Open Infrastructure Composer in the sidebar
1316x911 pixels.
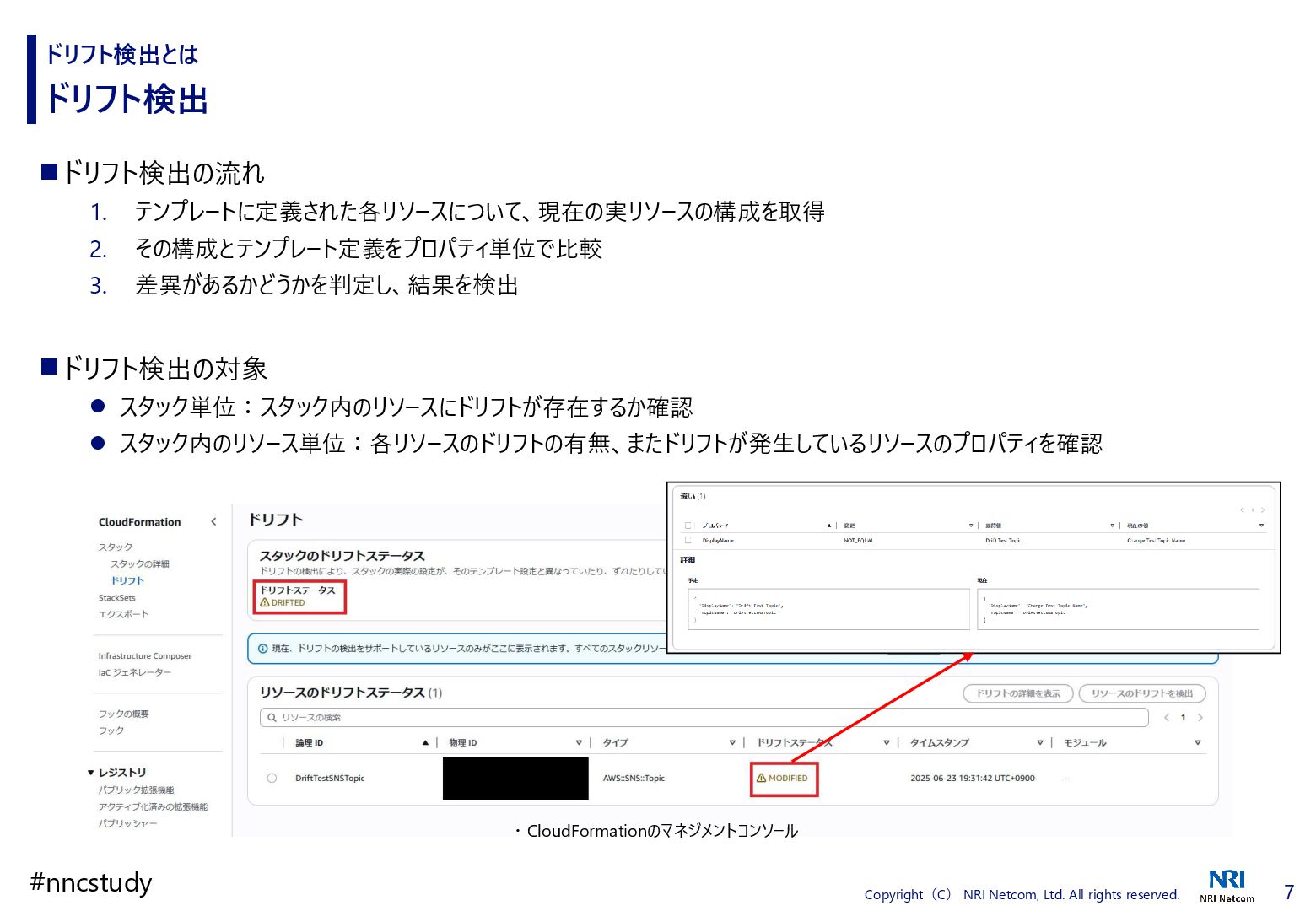tap(145, 656)
